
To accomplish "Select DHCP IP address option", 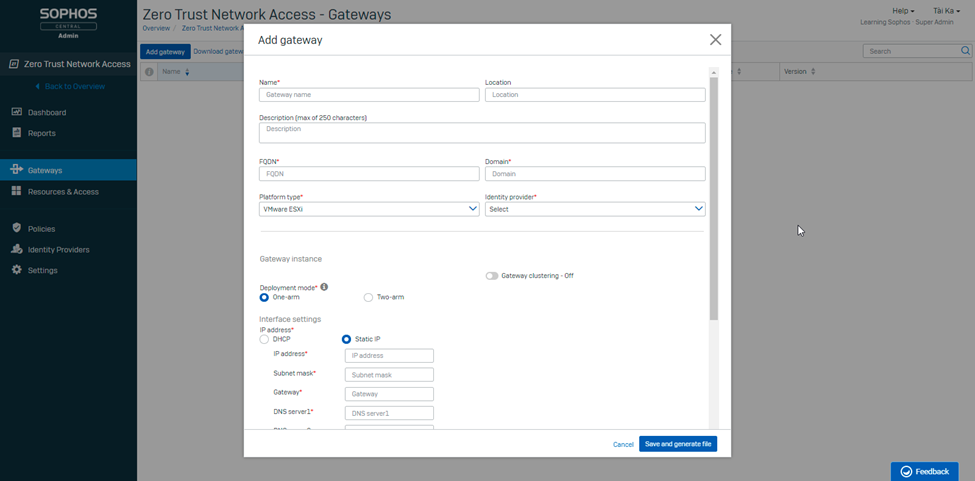I will pyautogui.click(x=264, y=339).
